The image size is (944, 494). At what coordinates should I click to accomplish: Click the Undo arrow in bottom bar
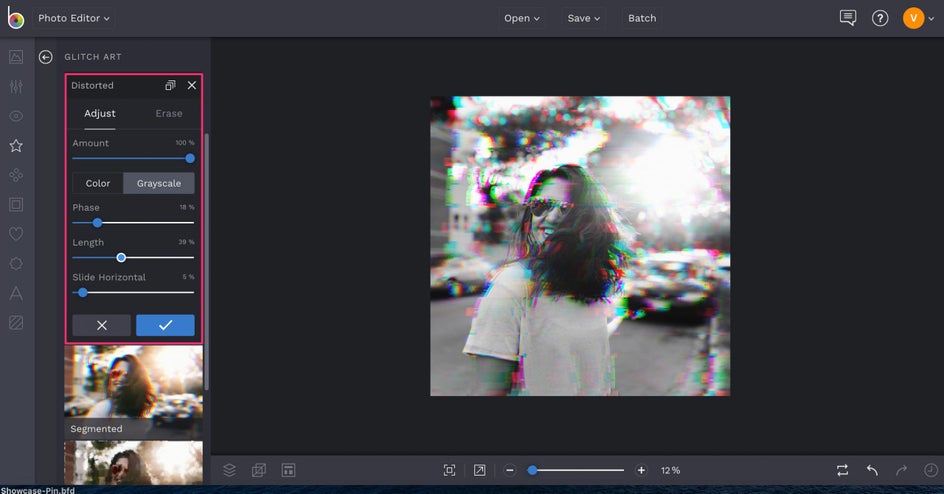[x=872, y=470]
